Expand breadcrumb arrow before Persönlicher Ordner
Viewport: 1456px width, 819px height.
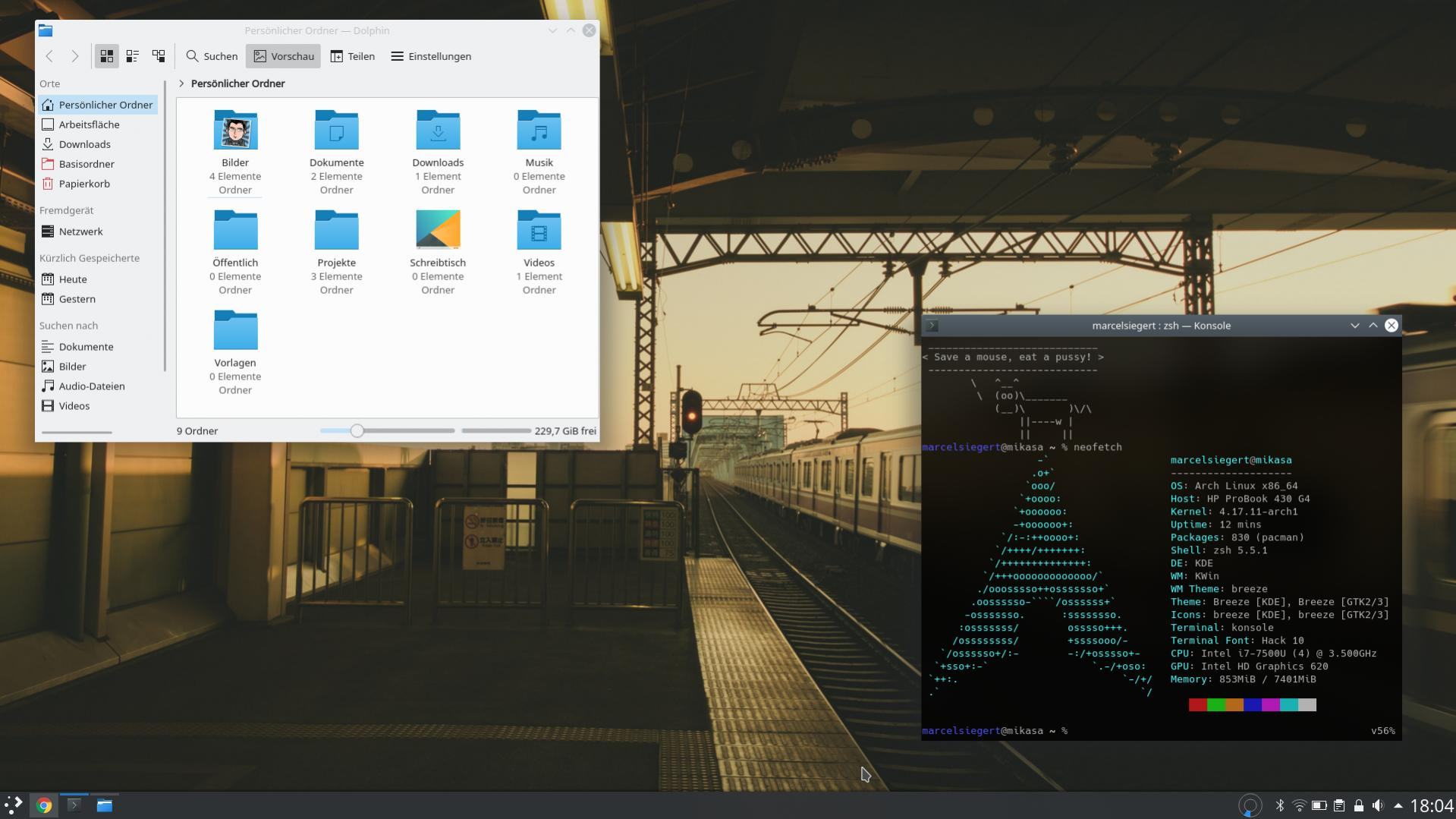point(181,83)
